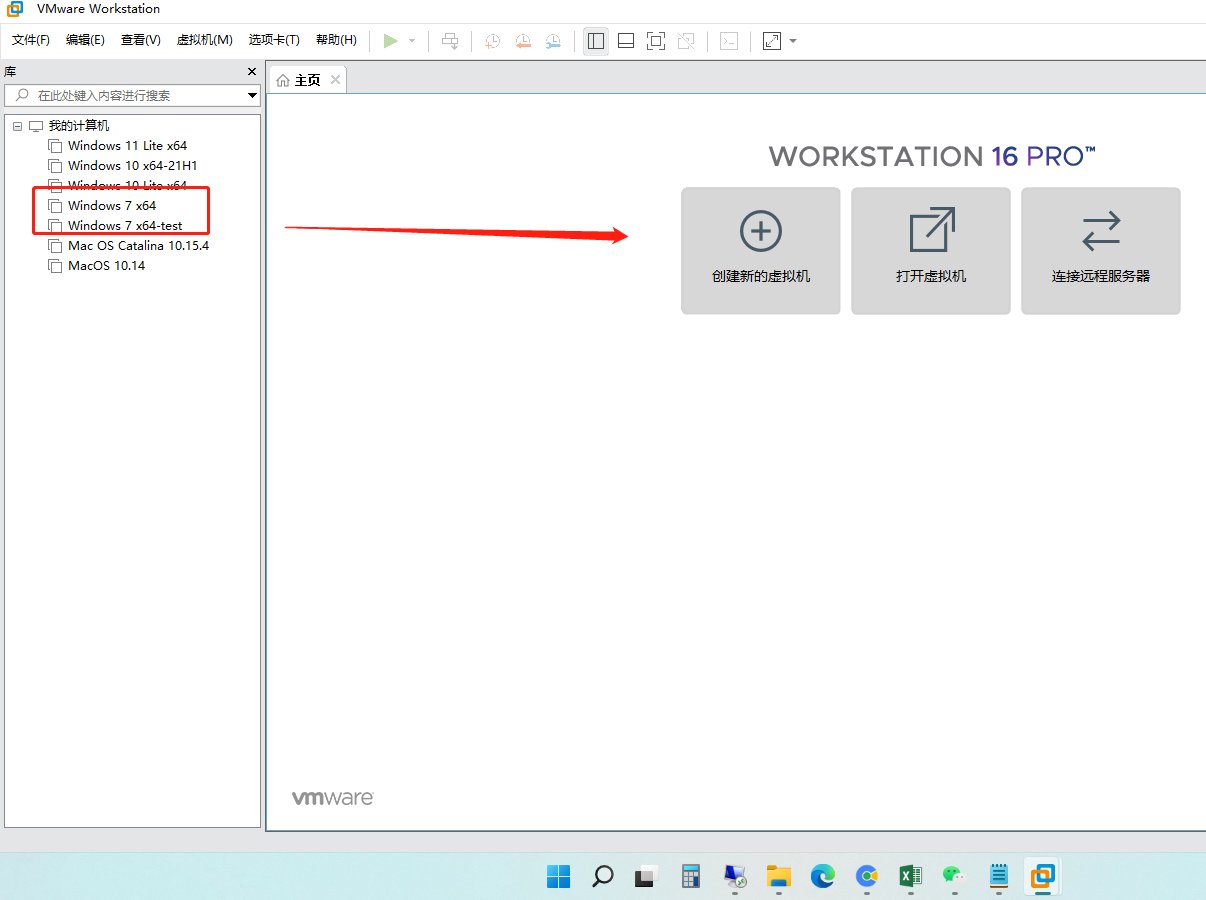The width and height of the screenshot is (1206, 900).
Task: Open Remote Desktop taskbar icon
Action: (x=735, y=876)
